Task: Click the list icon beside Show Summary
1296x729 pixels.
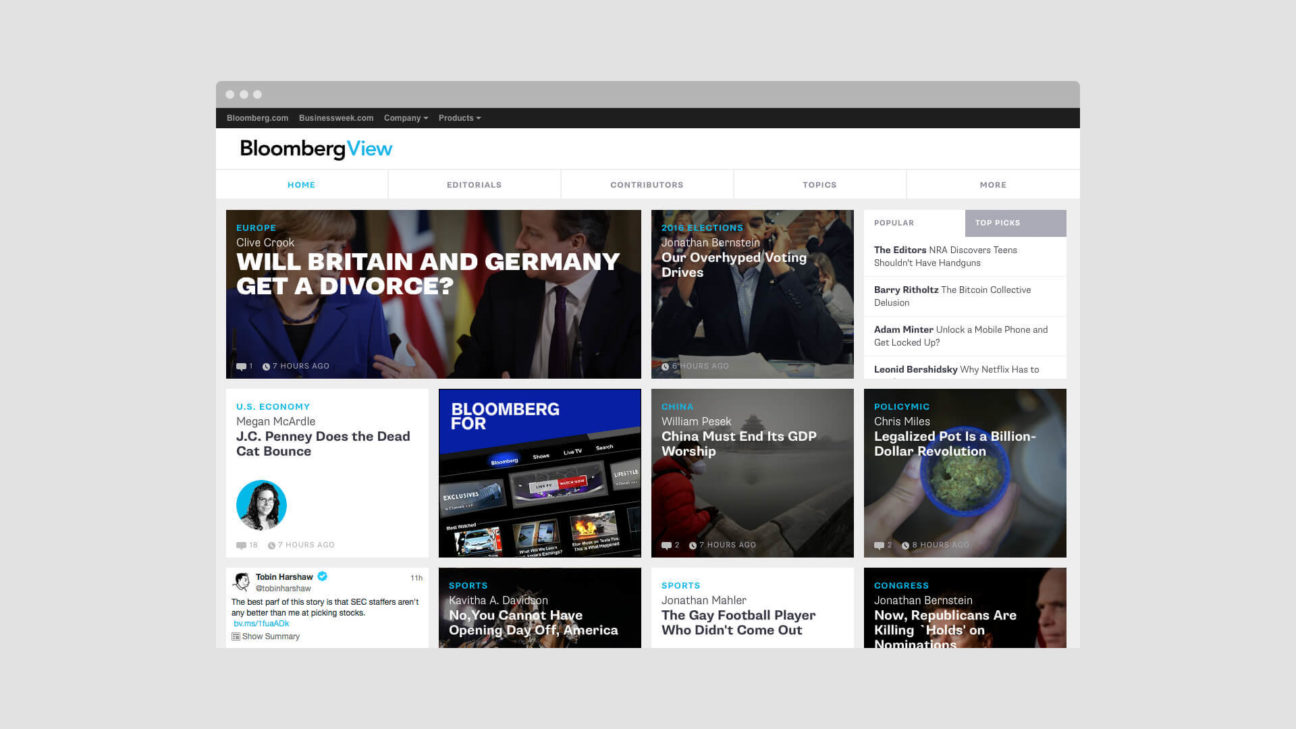Action: pos(236,634)
